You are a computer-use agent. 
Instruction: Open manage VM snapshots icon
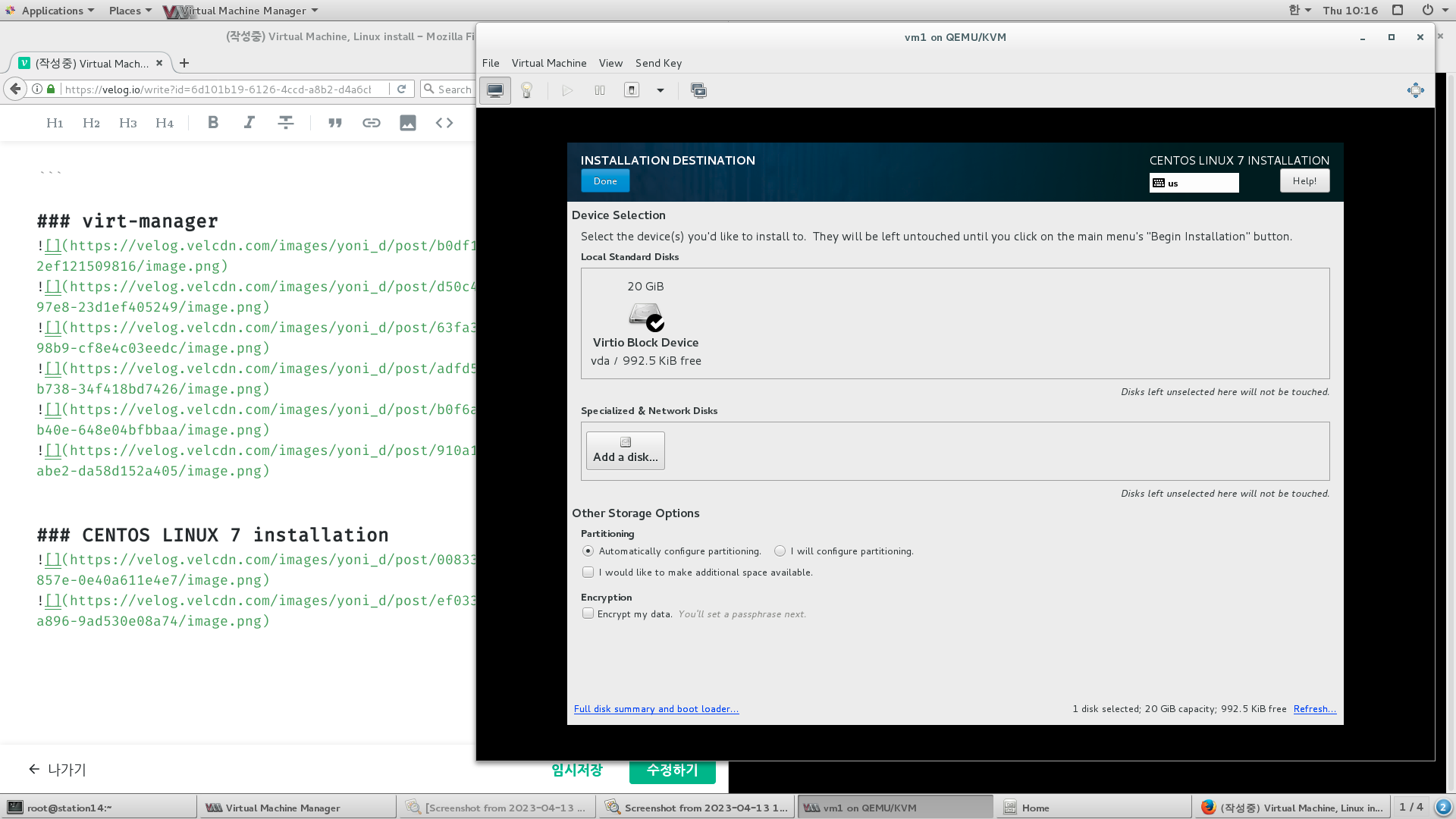point(698,90)
